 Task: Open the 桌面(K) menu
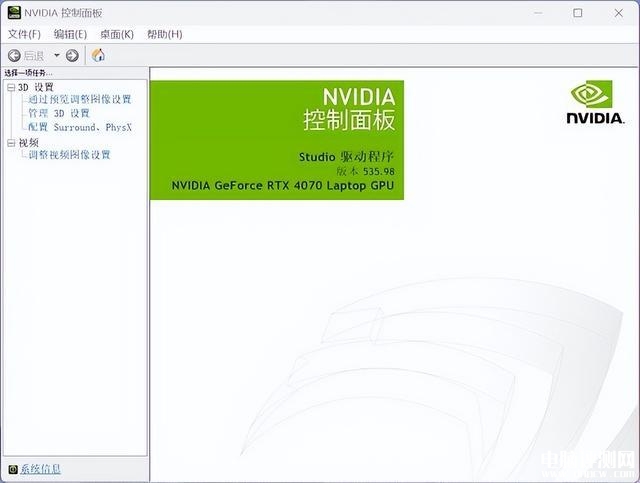click(x=117, y=34)
